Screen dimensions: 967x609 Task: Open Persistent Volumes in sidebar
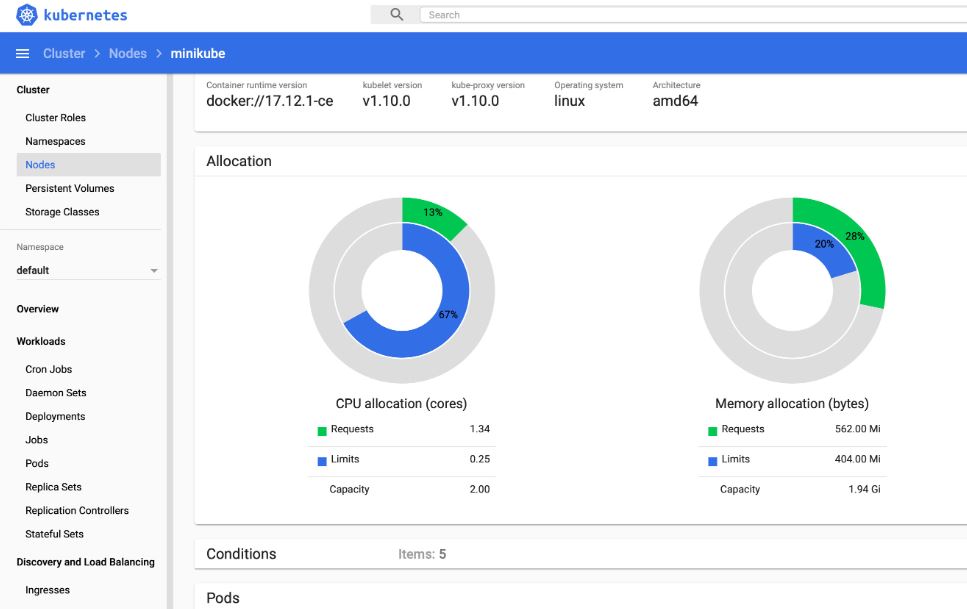coord(70,188)
